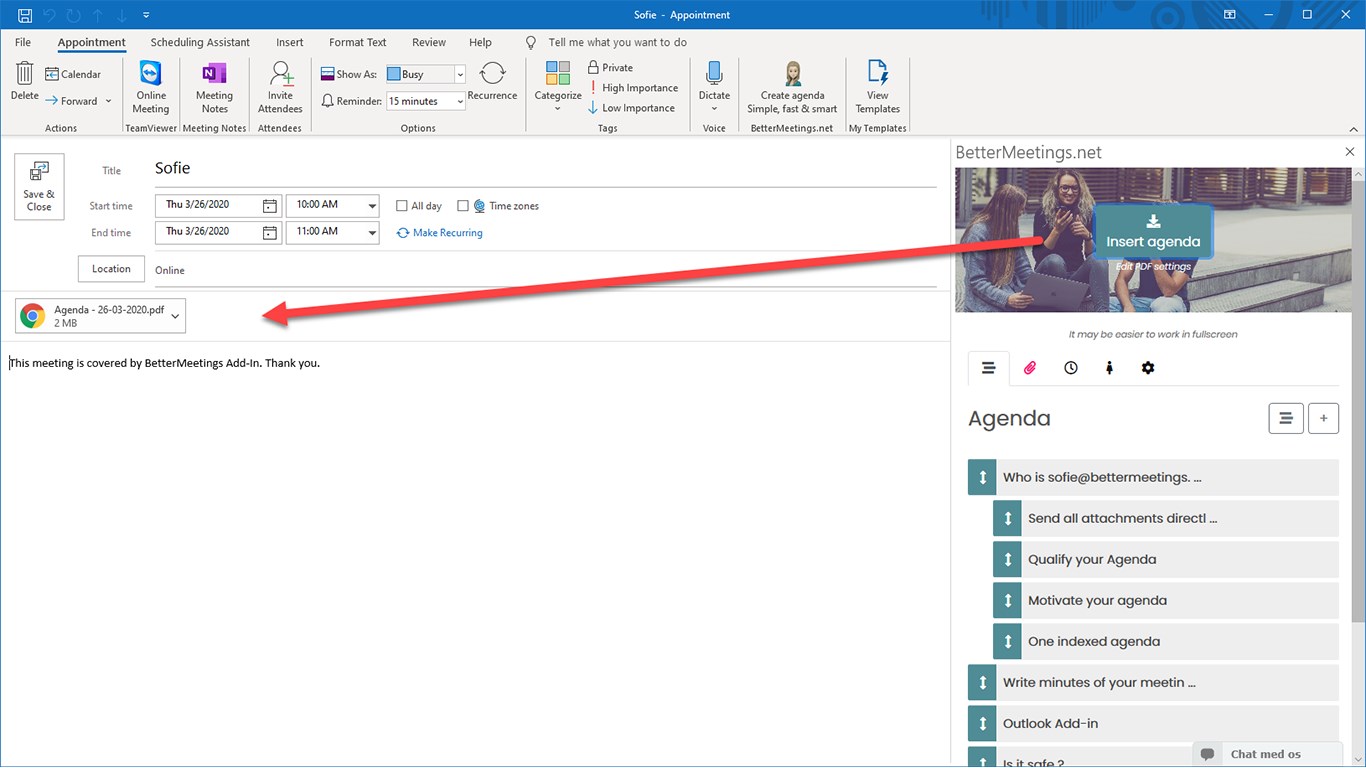Tick the All day checkbox
The width and height of the screenshot is (1366, 768).
pyautogui.click(x=402, y=206)
